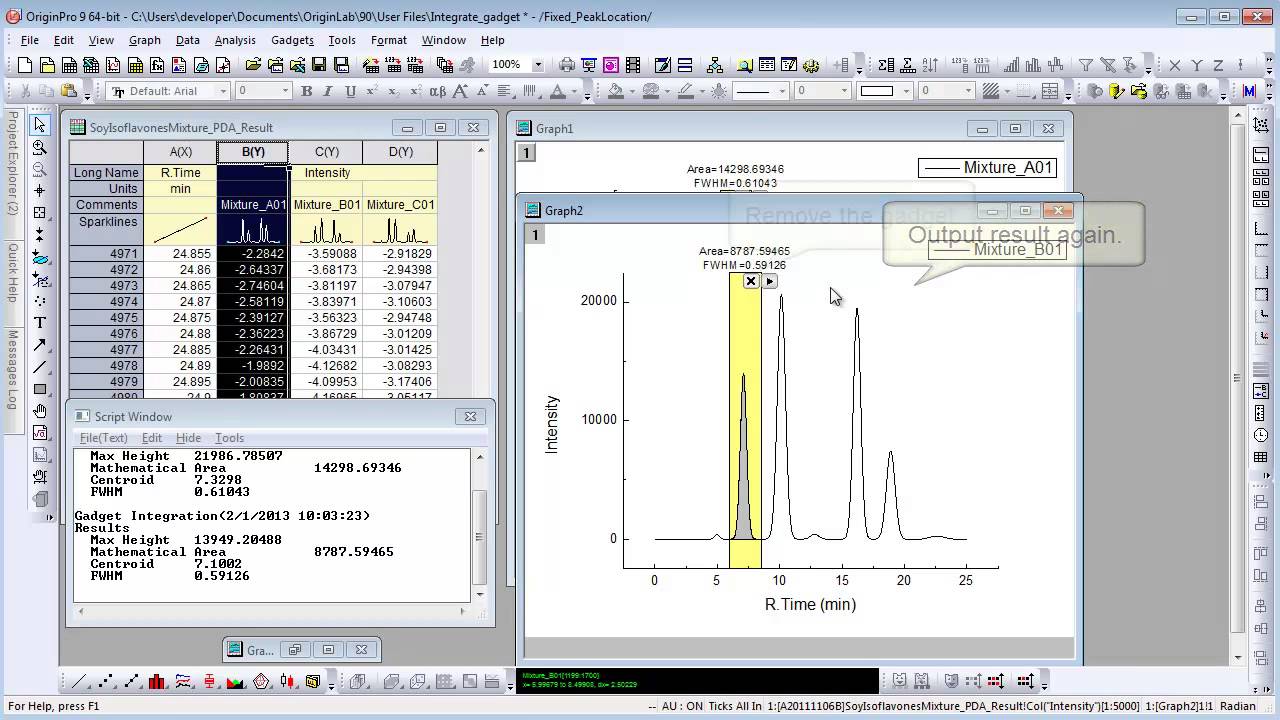Click the column plot icon, bottom toolbar
The width and height of the screenshot is (1280, 720).
(x=157, y=682)
